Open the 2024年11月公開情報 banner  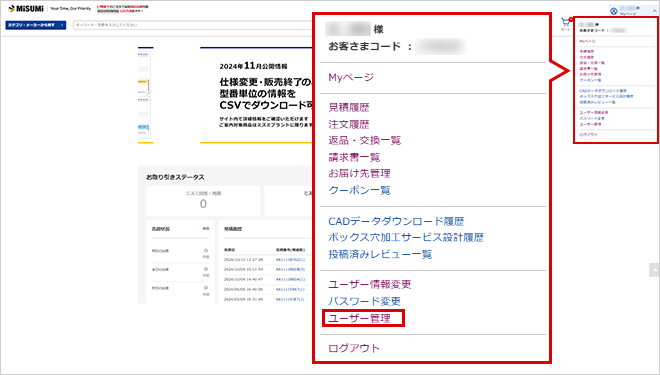tap(256, 96)
